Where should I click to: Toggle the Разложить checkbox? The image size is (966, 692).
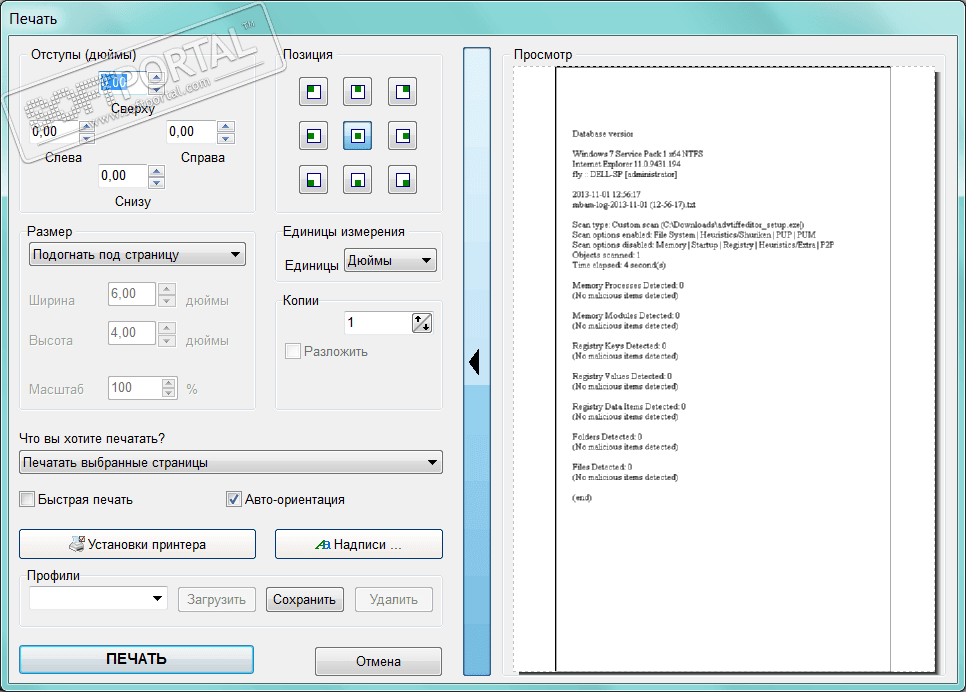[x=293, y=351]
